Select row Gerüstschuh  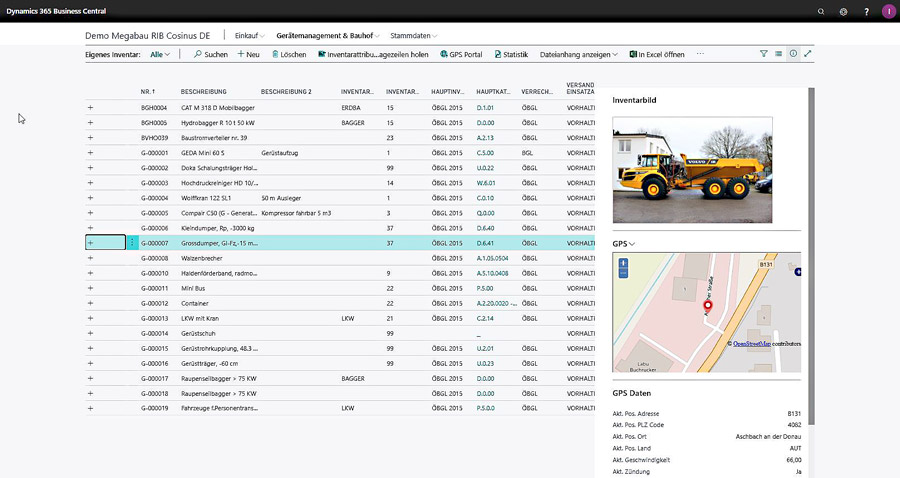click(340, 333)
